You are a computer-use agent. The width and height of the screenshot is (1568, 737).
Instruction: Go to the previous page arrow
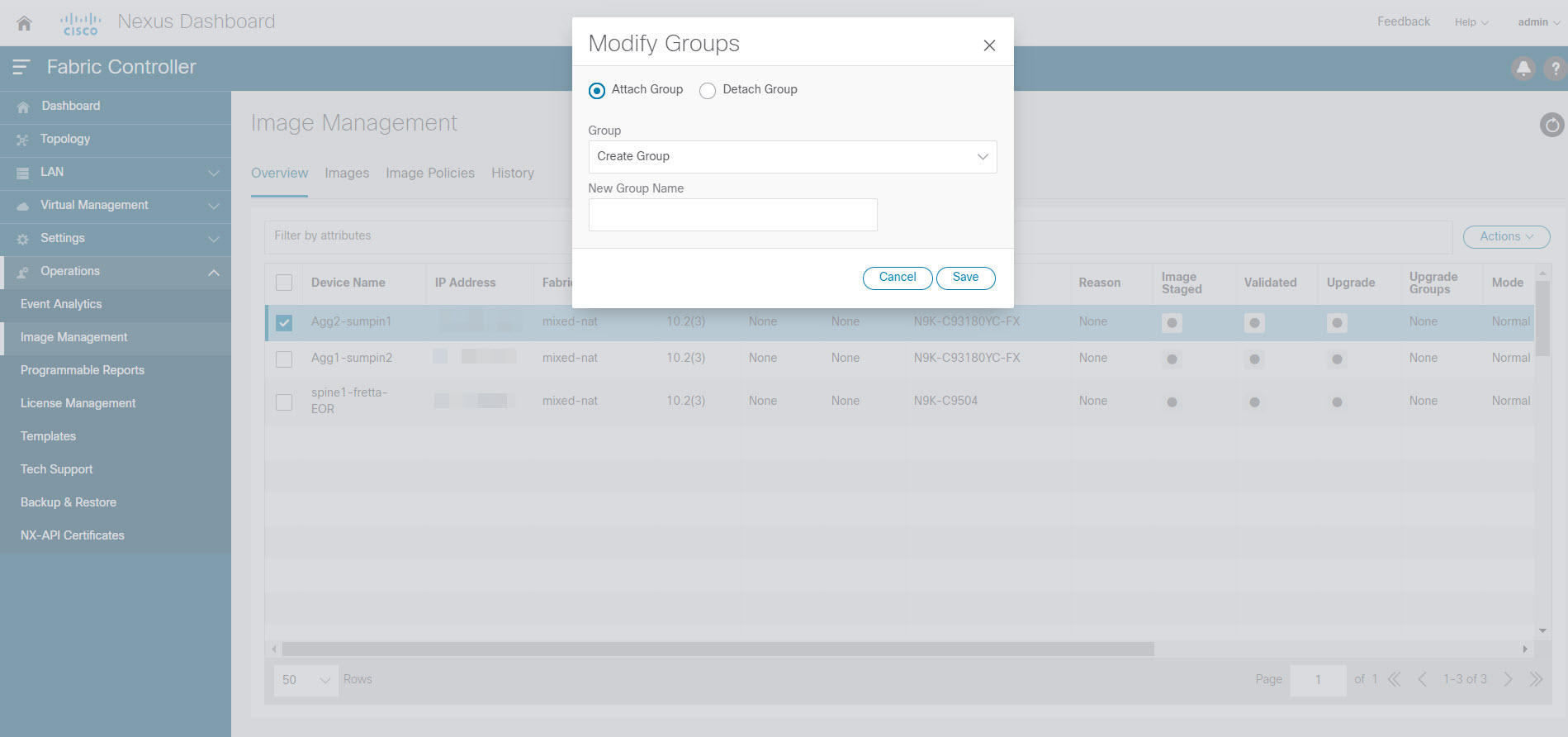1422,679
